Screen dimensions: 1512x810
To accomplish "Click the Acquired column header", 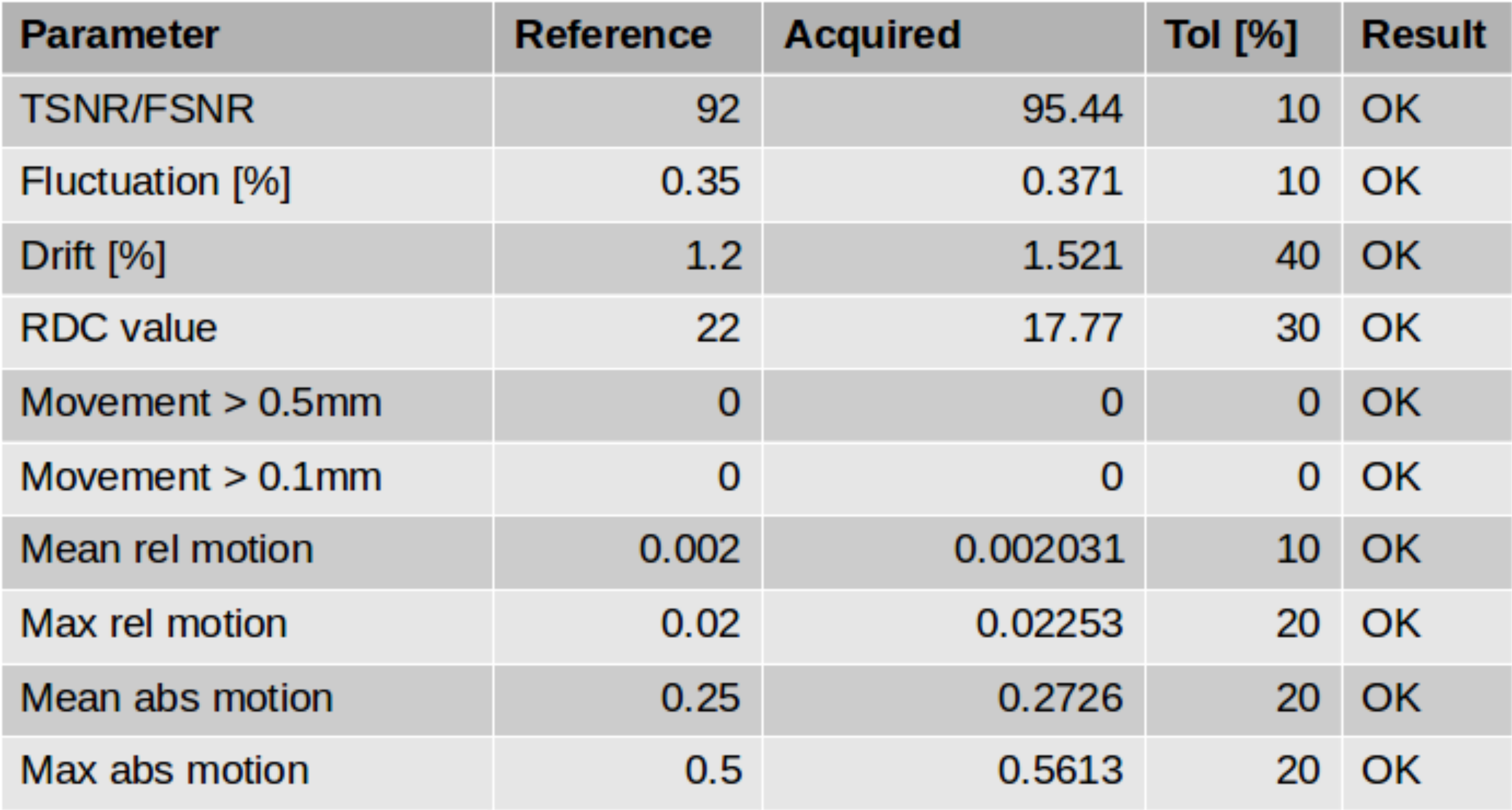I will 872,35.
